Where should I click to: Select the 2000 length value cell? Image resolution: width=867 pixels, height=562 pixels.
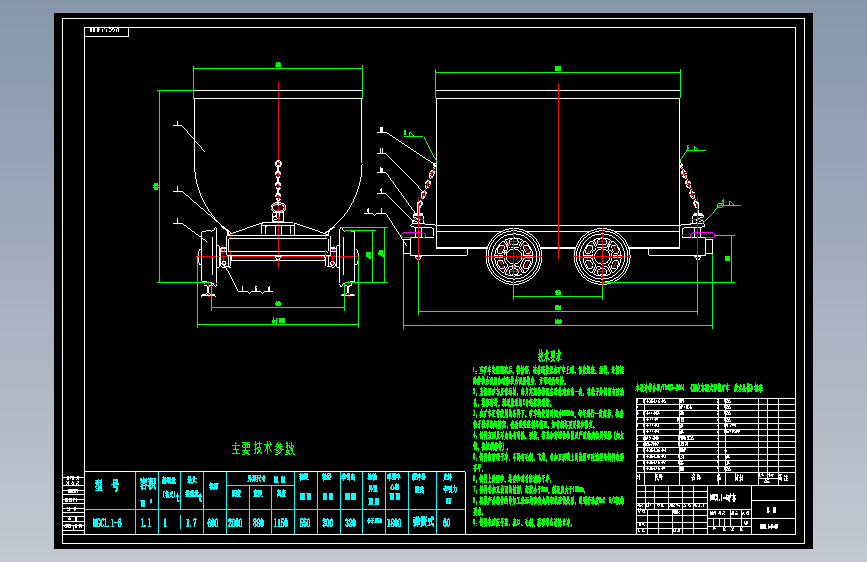[x=236, y=522]
